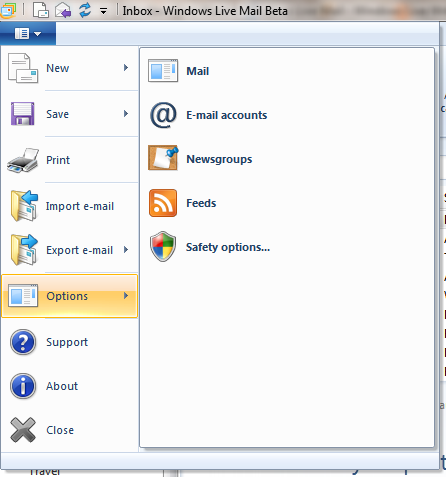This screenshot has width=446, height=477.
Task: Open the quick access toolbar customize dropdown
Action: (104, 11)
